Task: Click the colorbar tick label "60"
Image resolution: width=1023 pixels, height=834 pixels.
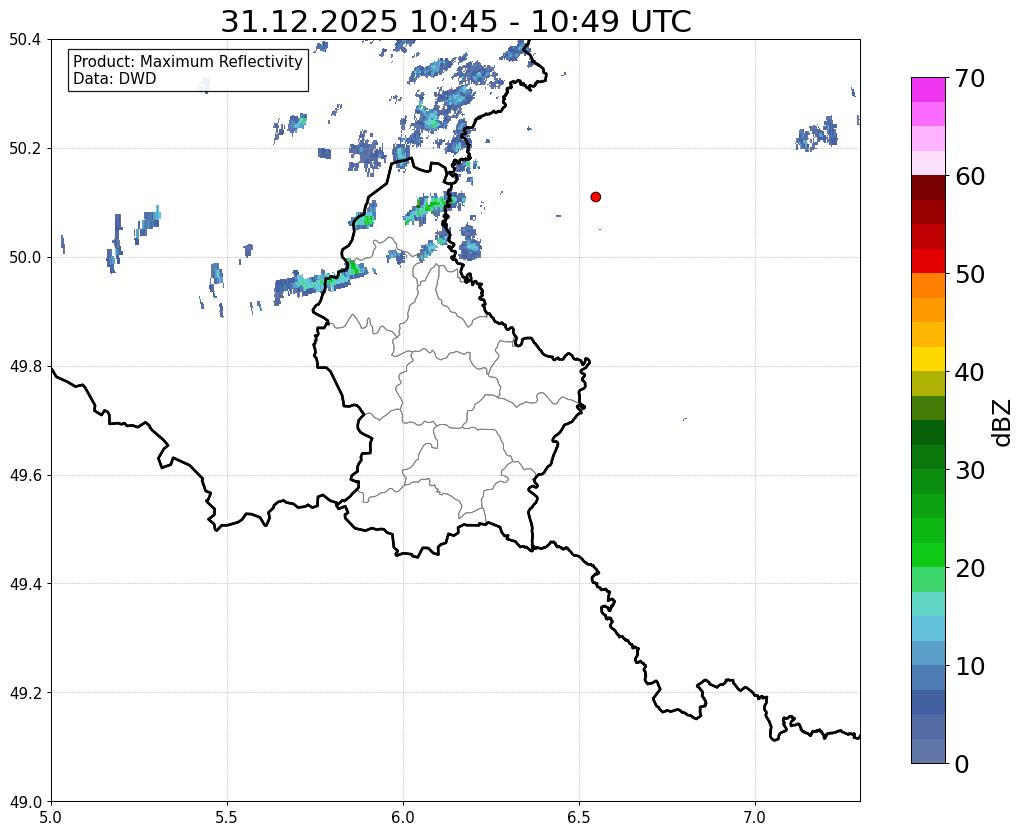Action: tap(970, 176)
